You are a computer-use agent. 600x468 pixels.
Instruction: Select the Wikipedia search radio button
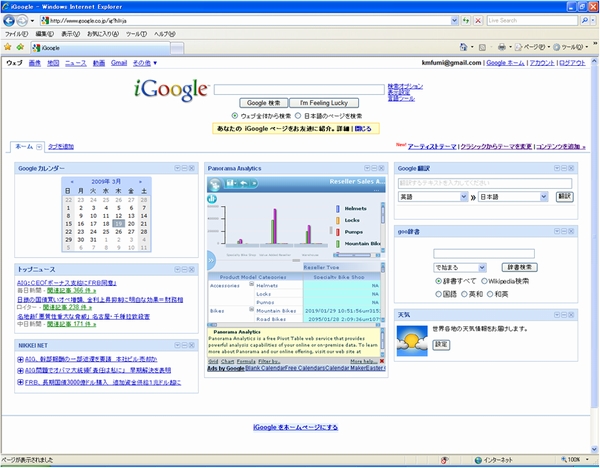point(484,281)
